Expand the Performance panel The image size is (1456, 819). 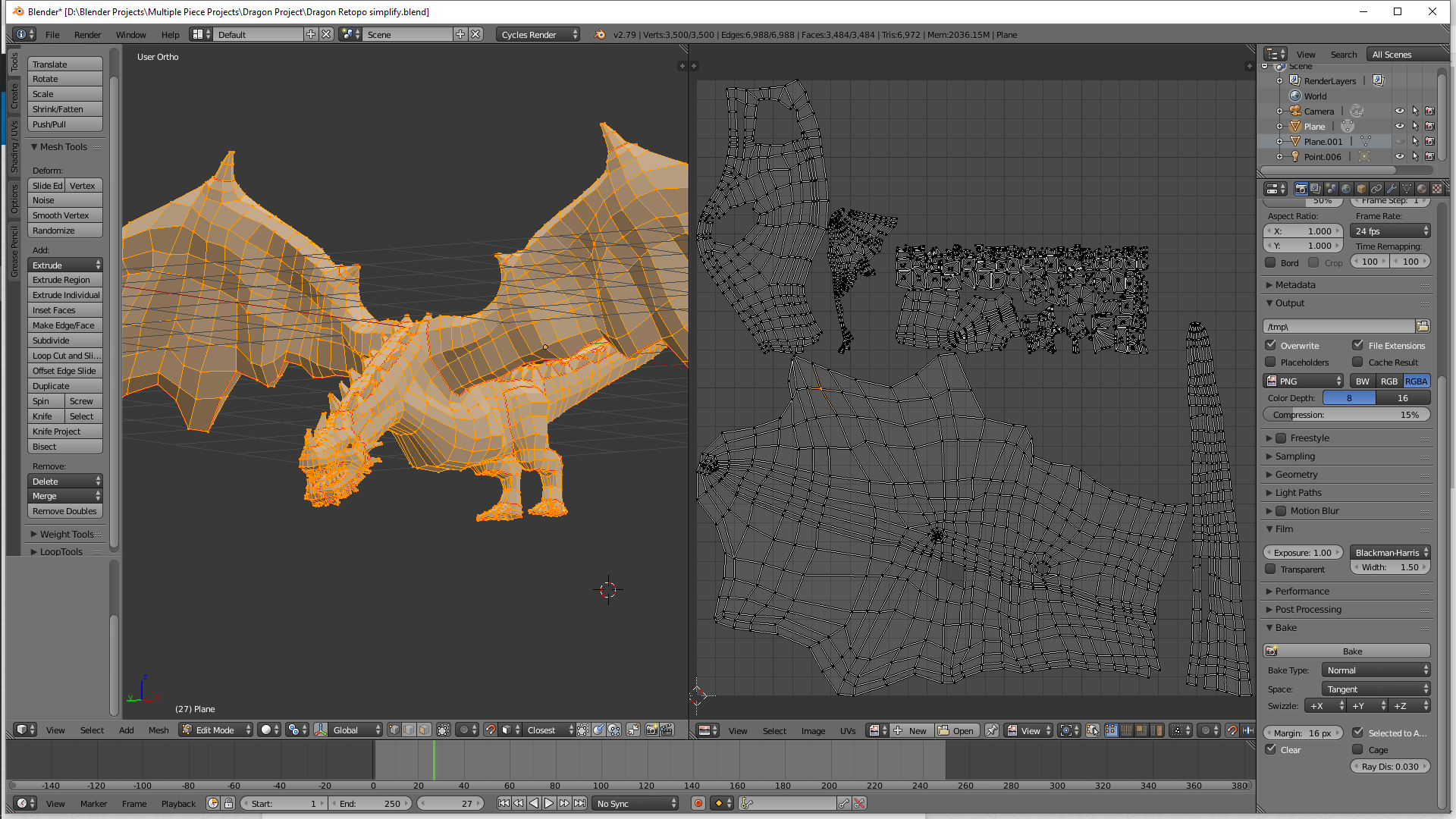[1301, 591]
